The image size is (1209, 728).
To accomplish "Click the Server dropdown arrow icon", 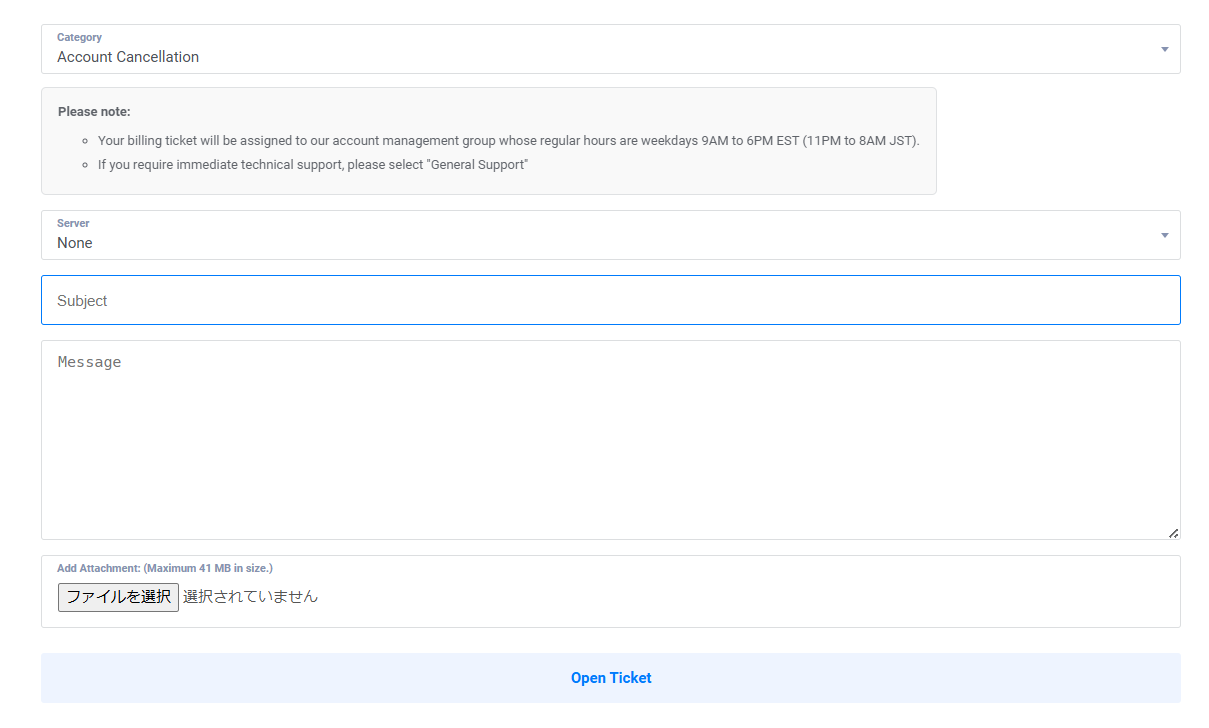I will point(1164,236).
